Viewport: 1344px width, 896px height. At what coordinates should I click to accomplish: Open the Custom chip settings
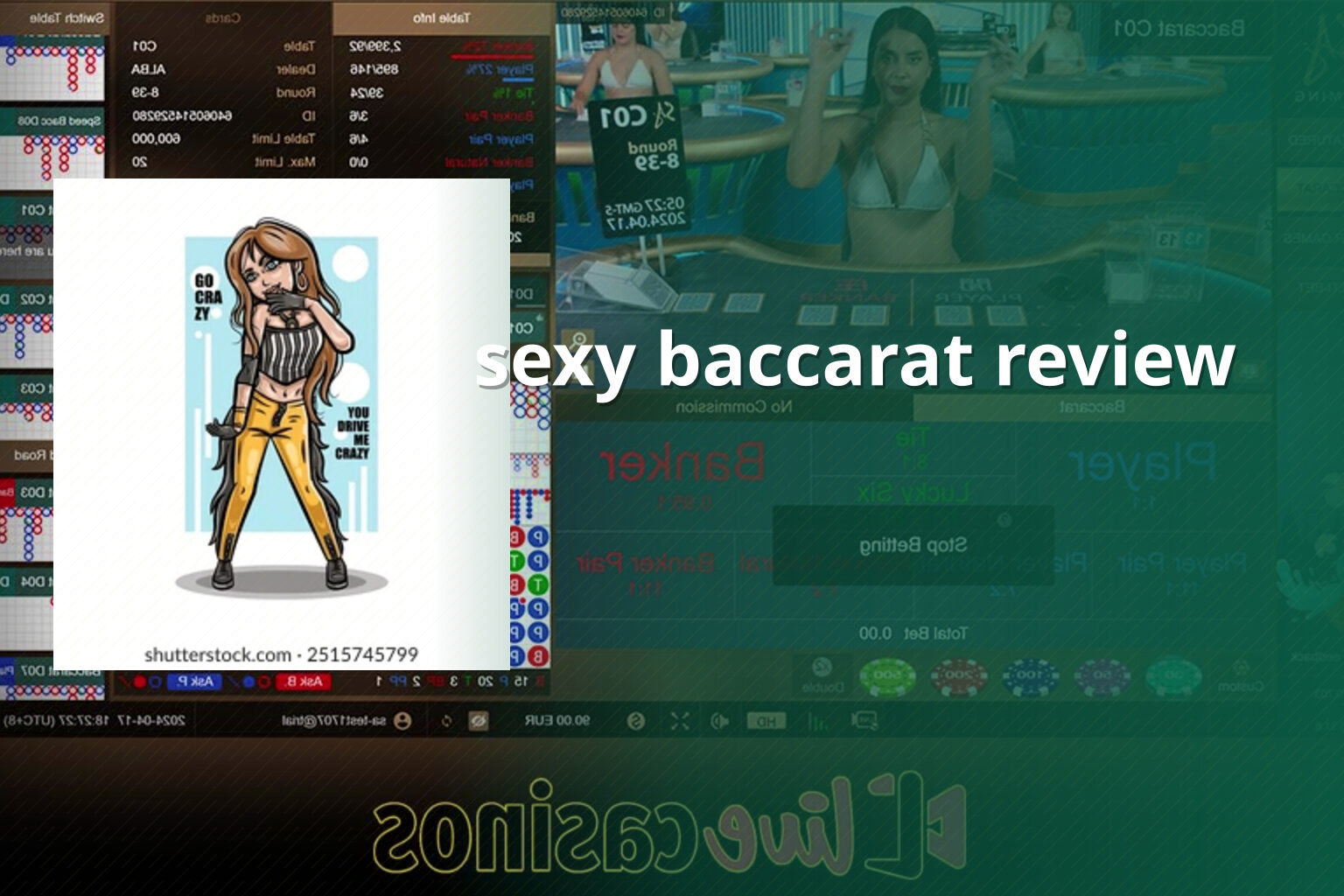pos(1241,676)
